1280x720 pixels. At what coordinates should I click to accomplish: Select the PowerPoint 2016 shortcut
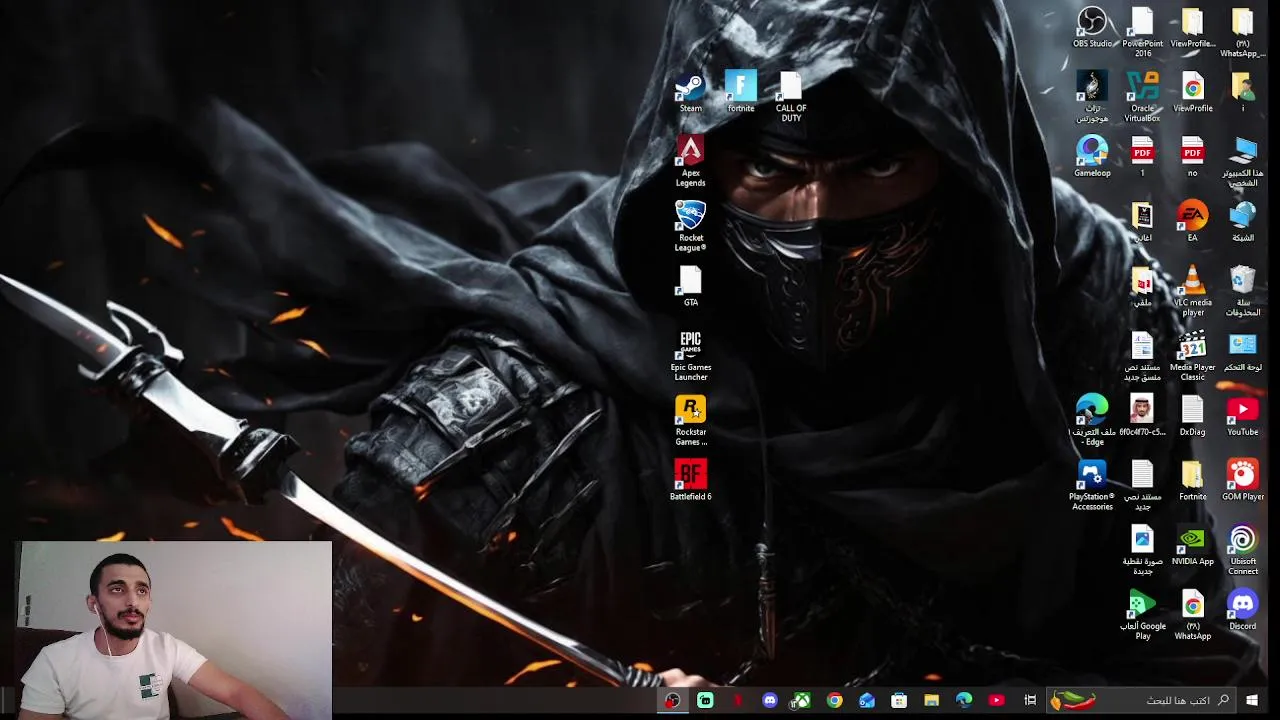coord(1142,33)
